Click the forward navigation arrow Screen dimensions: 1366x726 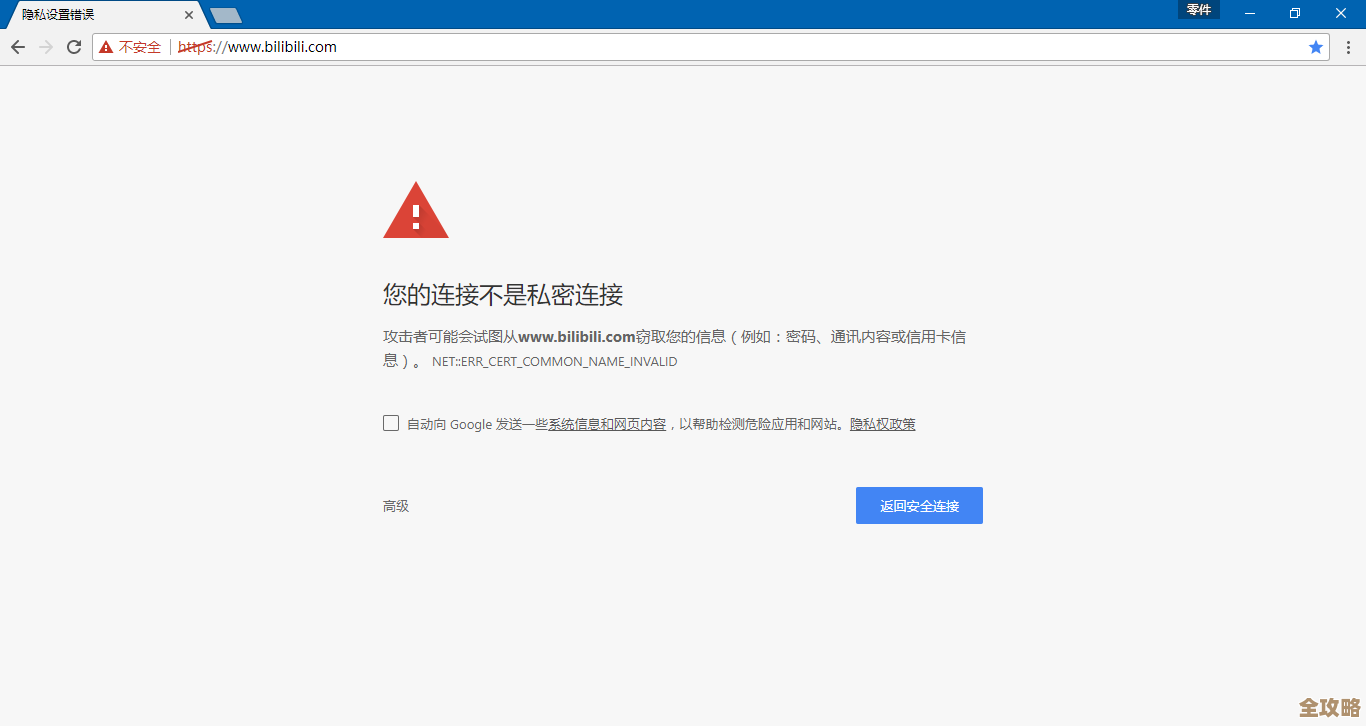tap(45, 46)
